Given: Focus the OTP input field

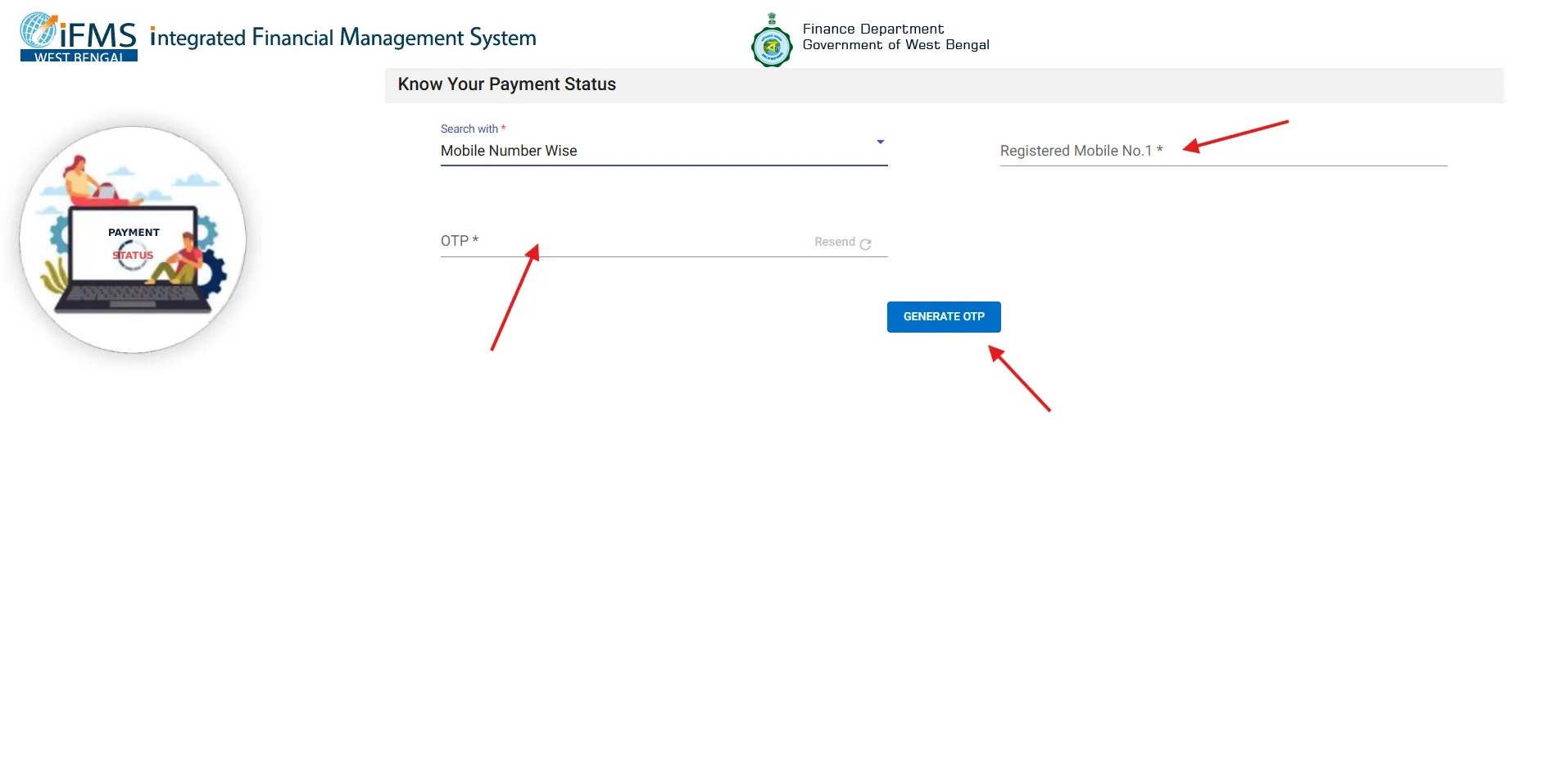Looking at the screenshot, I should [x=623, y=240].
